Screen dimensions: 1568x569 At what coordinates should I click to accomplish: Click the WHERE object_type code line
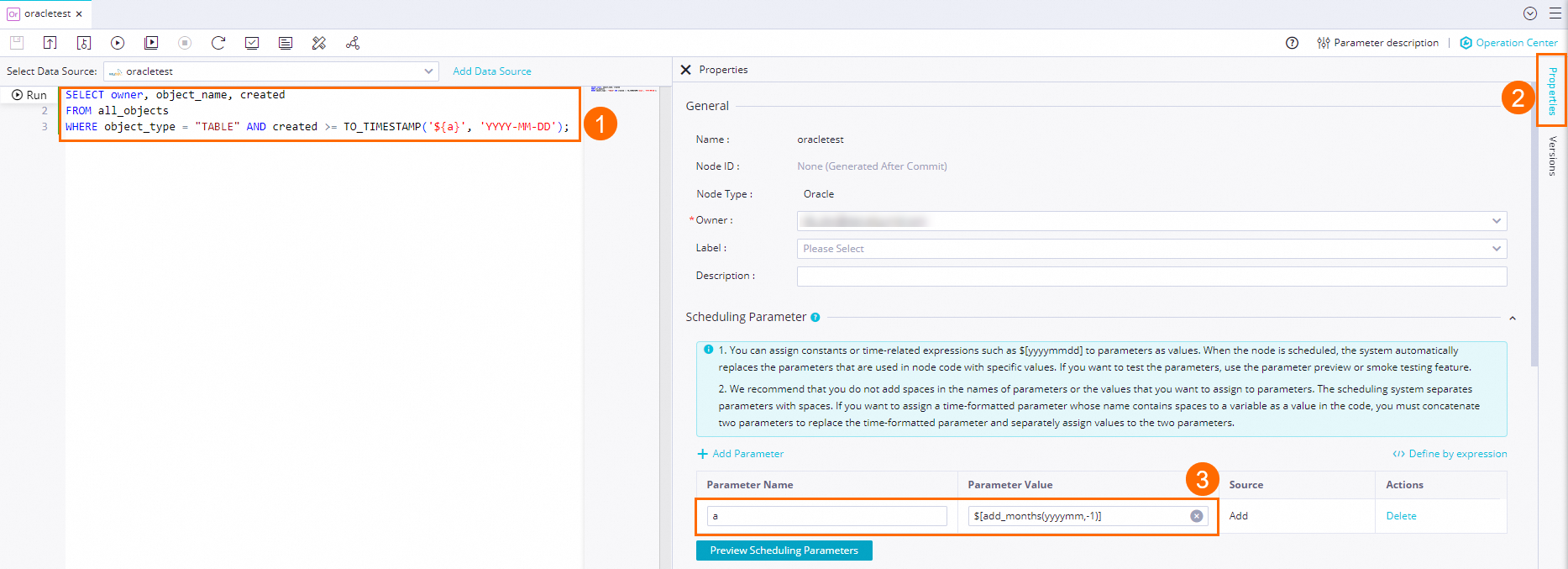[x=317, y=127]
